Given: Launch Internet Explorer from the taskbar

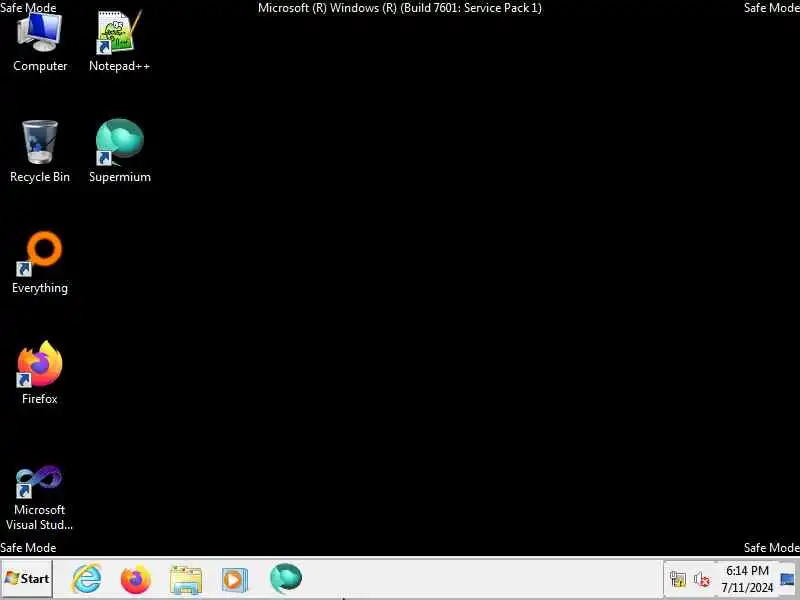Looking at the screenshot, I should point(86,579).
